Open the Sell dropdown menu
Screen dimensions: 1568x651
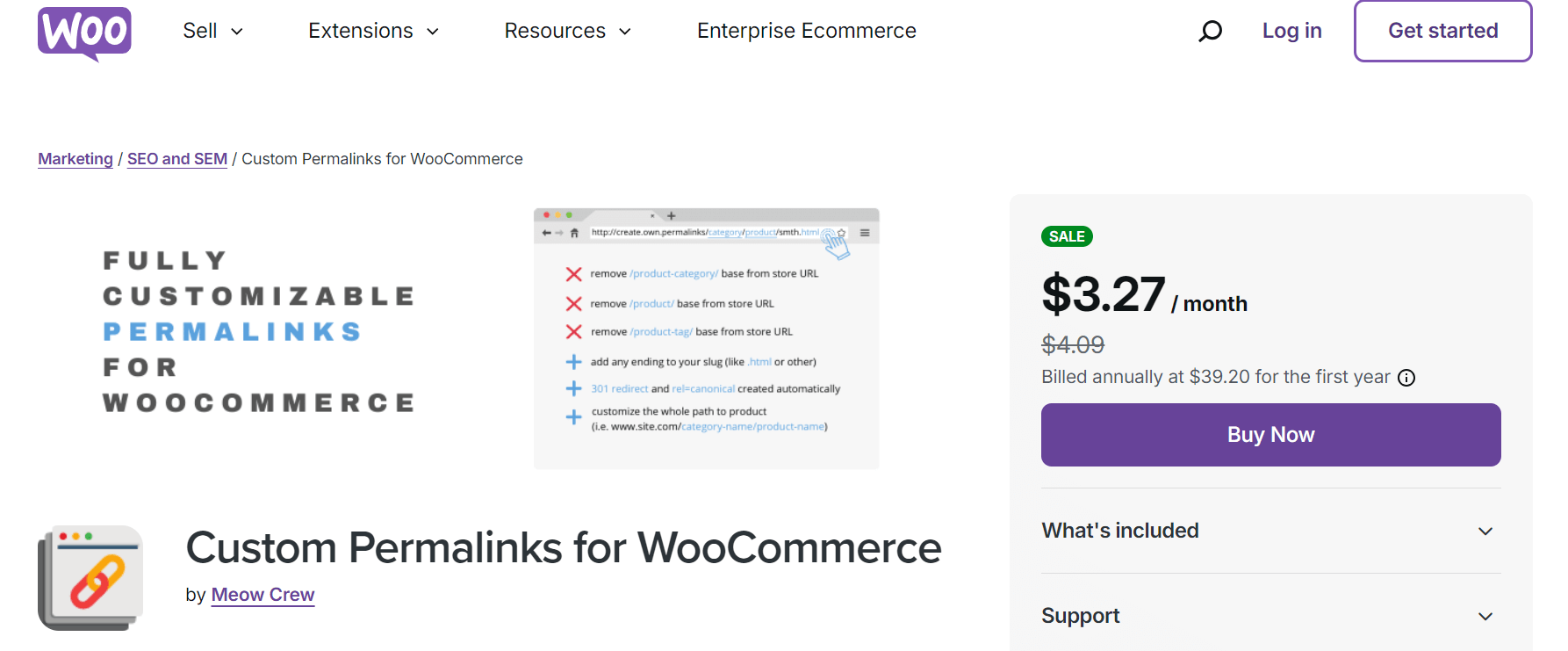click(212, 32)
